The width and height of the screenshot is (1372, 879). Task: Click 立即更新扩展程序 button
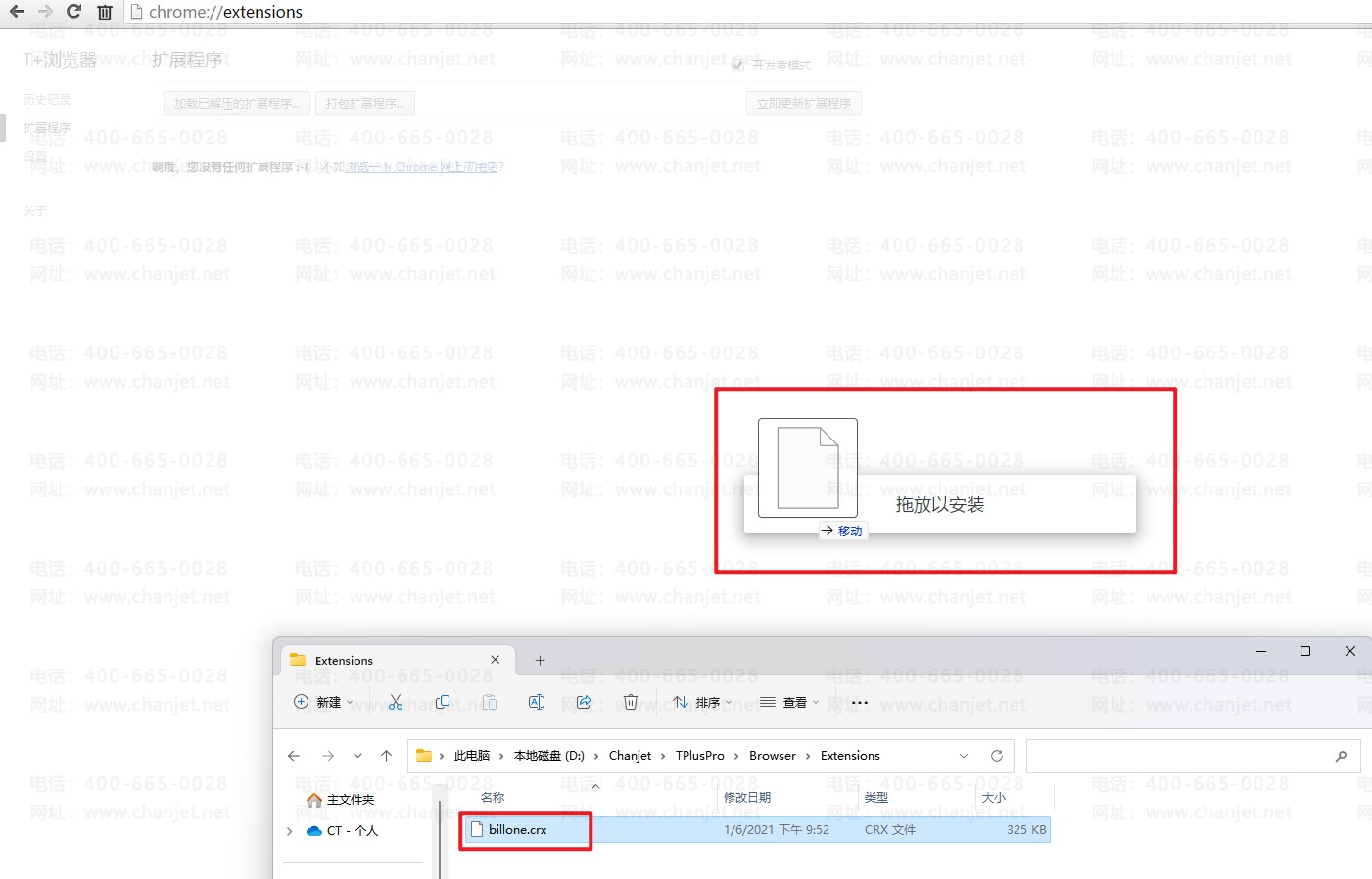pos(804,103)
